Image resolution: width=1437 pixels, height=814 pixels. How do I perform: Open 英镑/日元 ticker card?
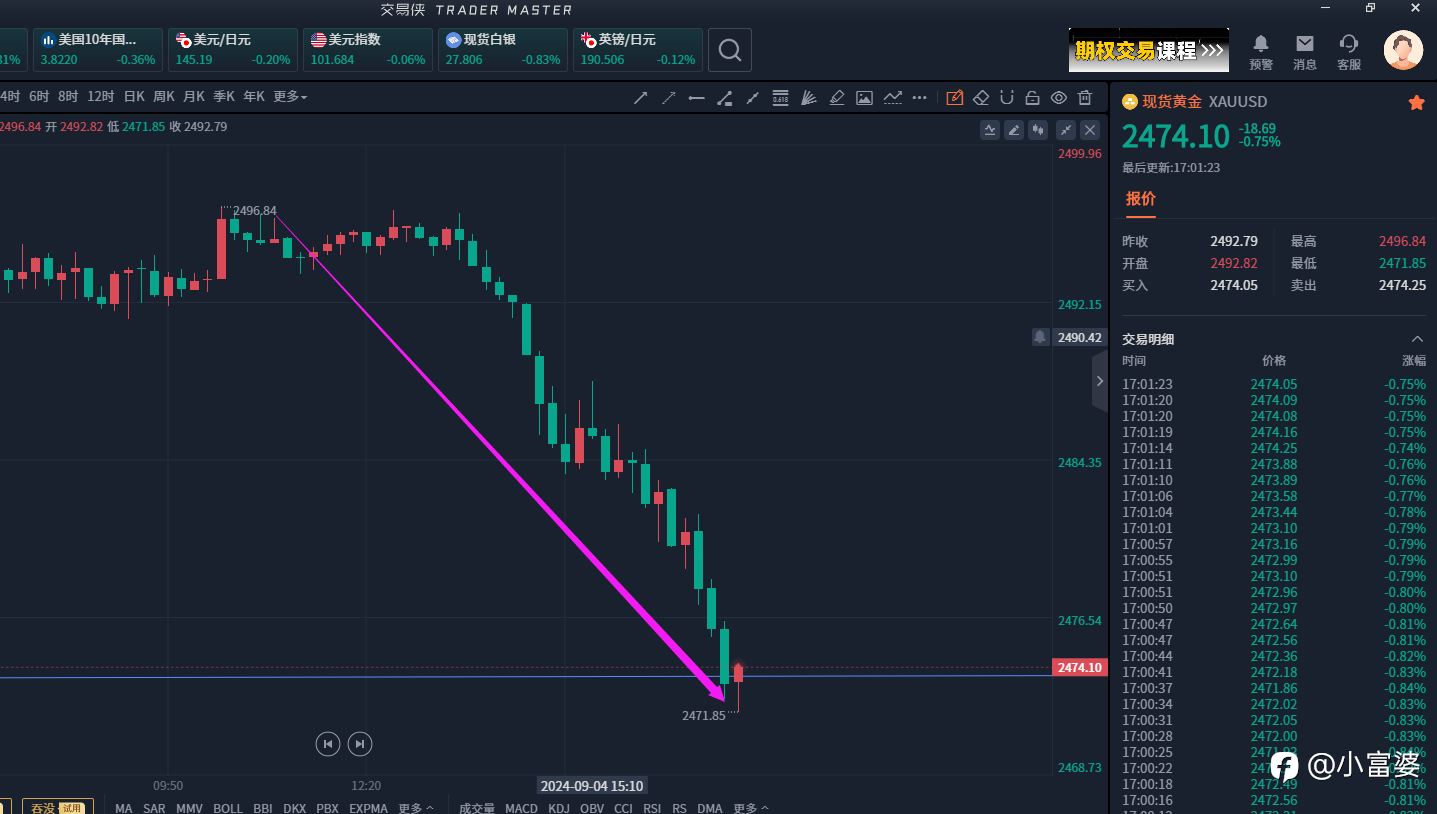pos(638,50)
